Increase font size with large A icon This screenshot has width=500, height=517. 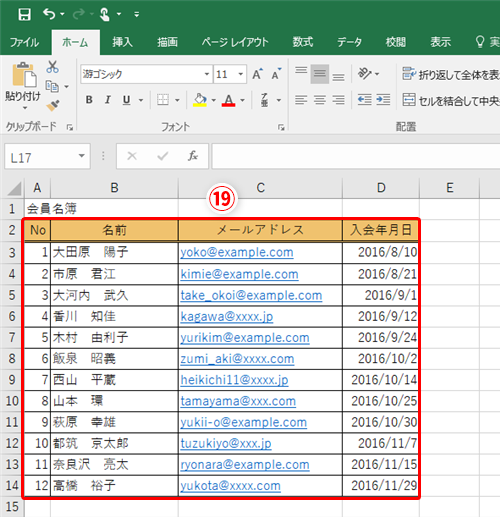(x=257, y=74)
